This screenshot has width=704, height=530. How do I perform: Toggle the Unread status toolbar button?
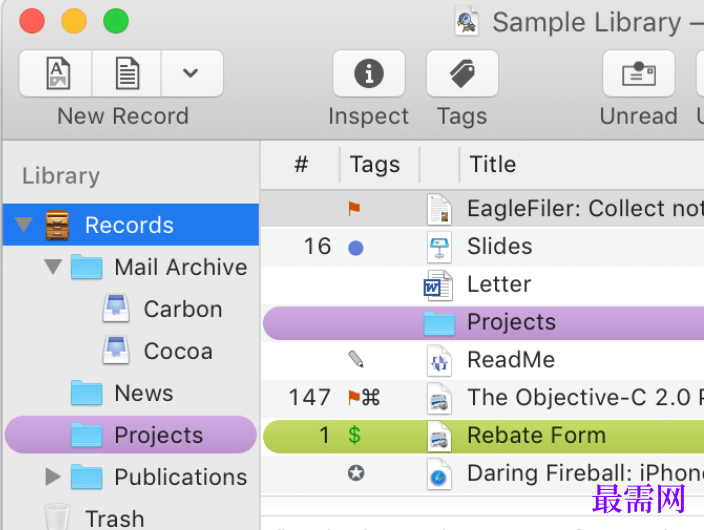[638, 73]
